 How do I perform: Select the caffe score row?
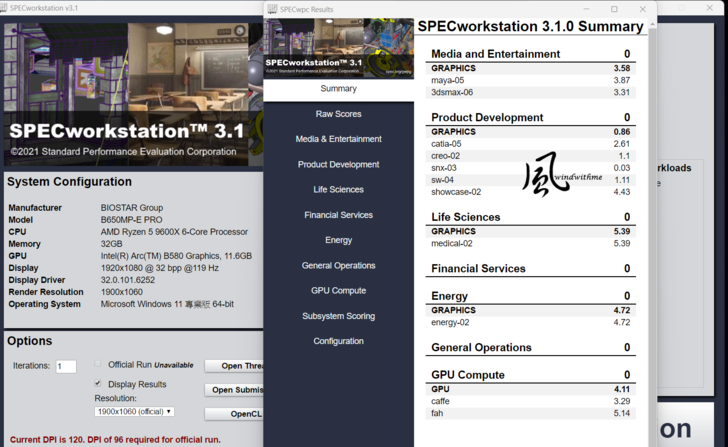pos(530,402)
